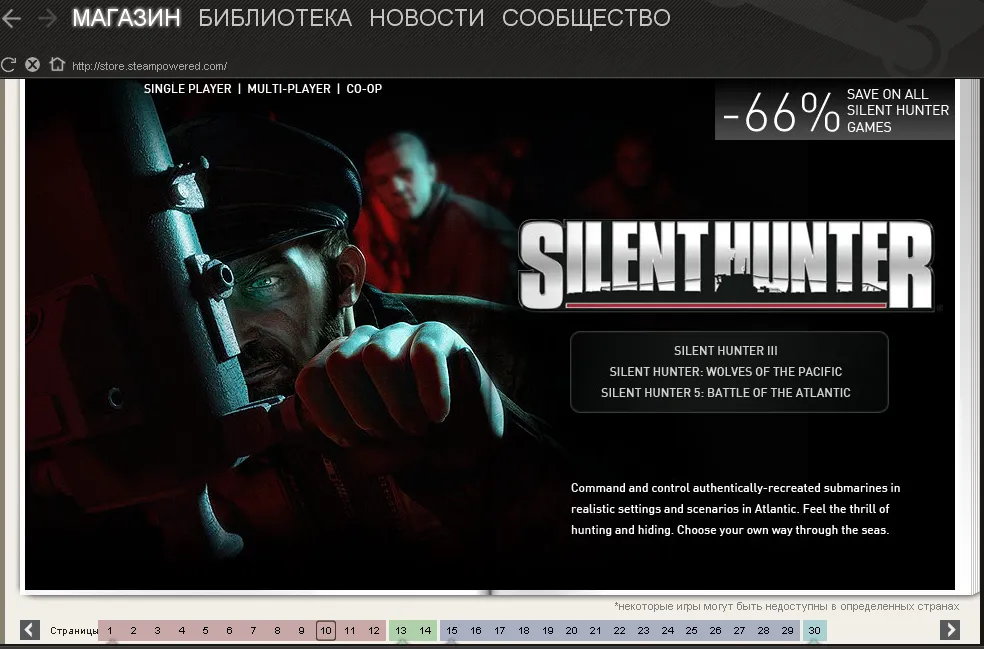Go to page 20

tap(571, 630)
